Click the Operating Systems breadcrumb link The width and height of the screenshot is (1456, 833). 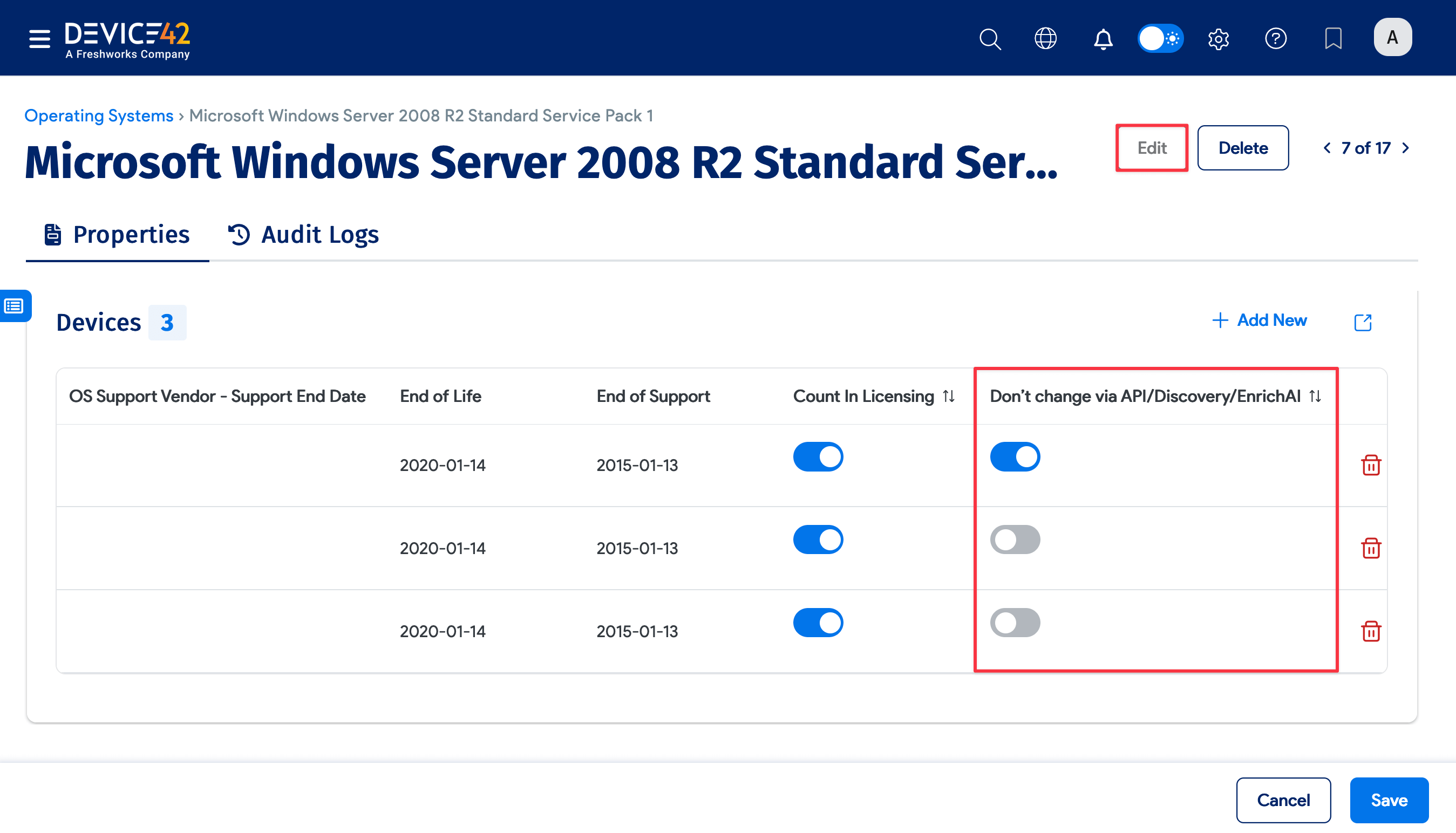coord(99,115)
